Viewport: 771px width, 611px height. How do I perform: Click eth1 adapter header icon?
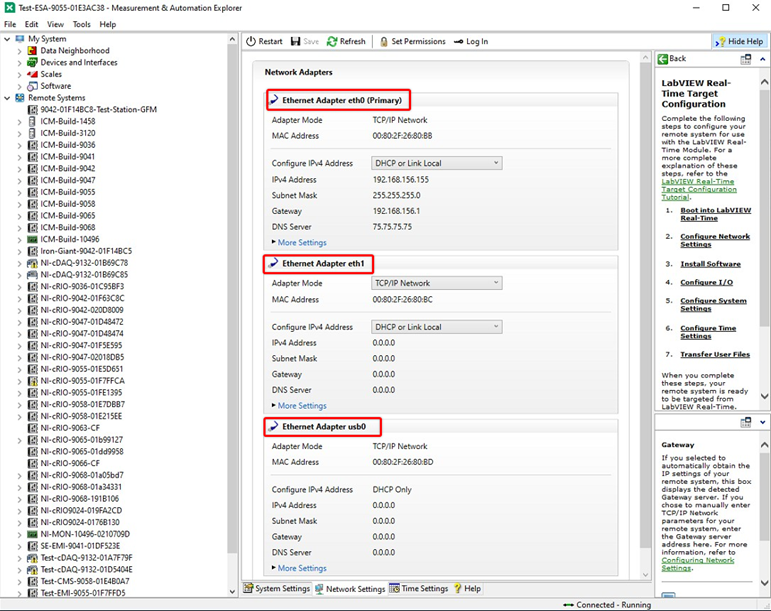pos(274,263)
